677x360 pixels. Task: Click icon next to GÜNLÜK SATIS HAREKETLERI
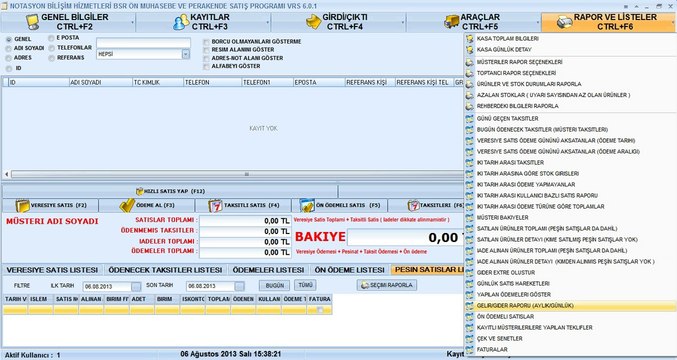pyautogui.click(x=470, y=284)
